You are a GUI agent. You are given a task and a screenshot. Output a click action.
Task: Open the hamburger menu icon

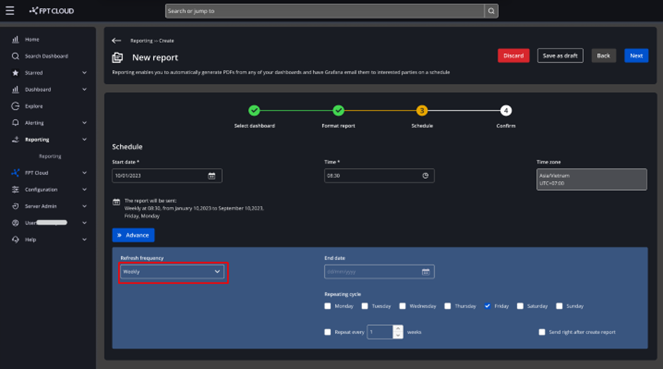[10, 11]
